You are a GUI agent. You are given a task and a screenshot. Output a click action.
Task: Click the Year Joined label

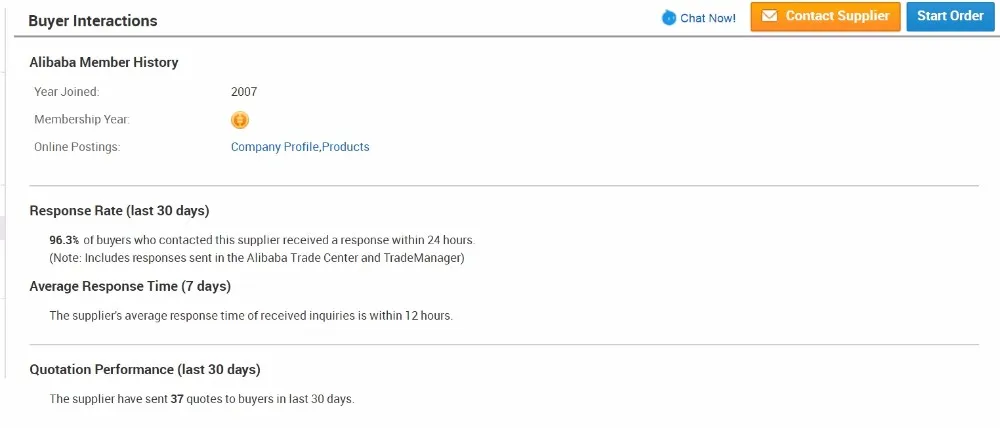pos(66,92)
